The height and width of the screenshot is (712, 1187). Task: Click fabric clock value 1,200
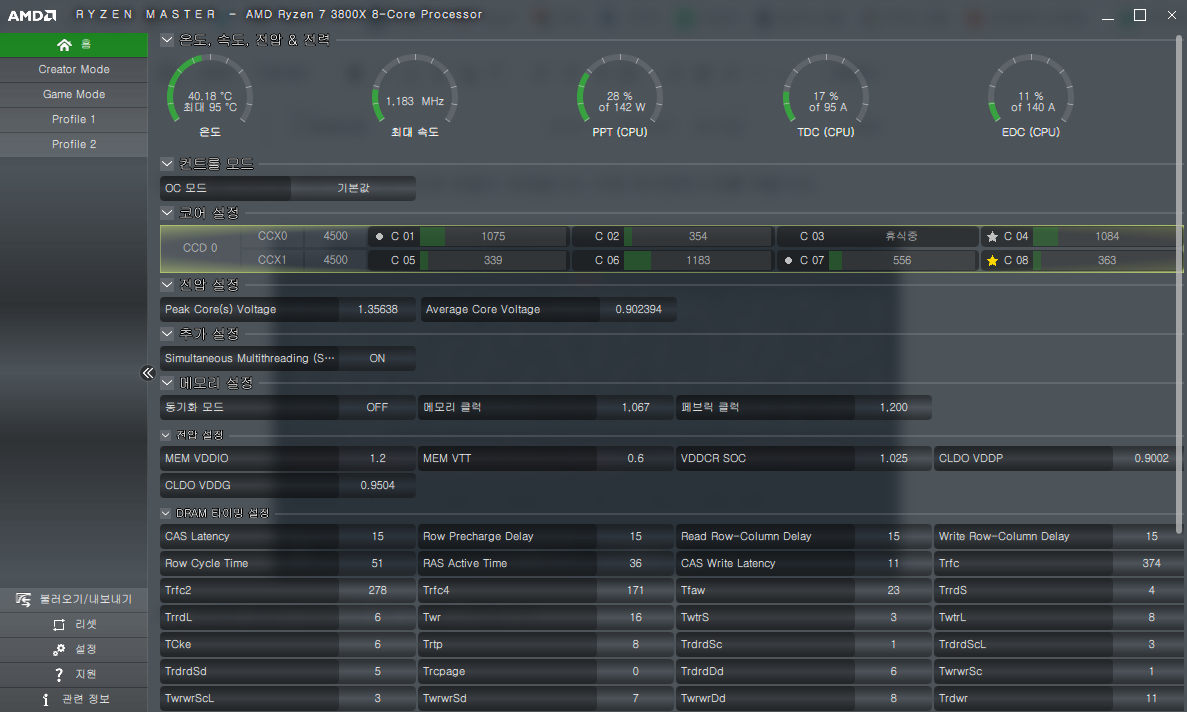point(893,408)
